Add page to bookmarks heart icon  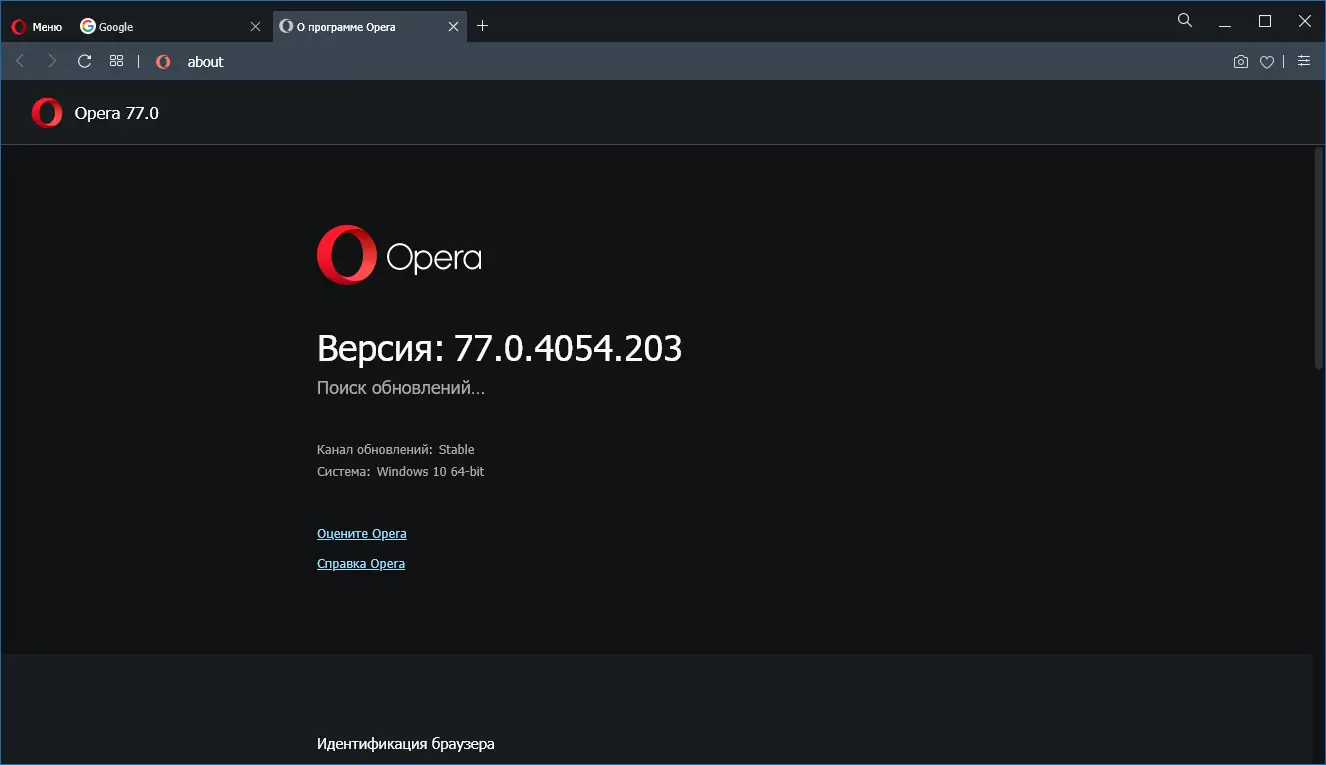[x=1267, y=62]
